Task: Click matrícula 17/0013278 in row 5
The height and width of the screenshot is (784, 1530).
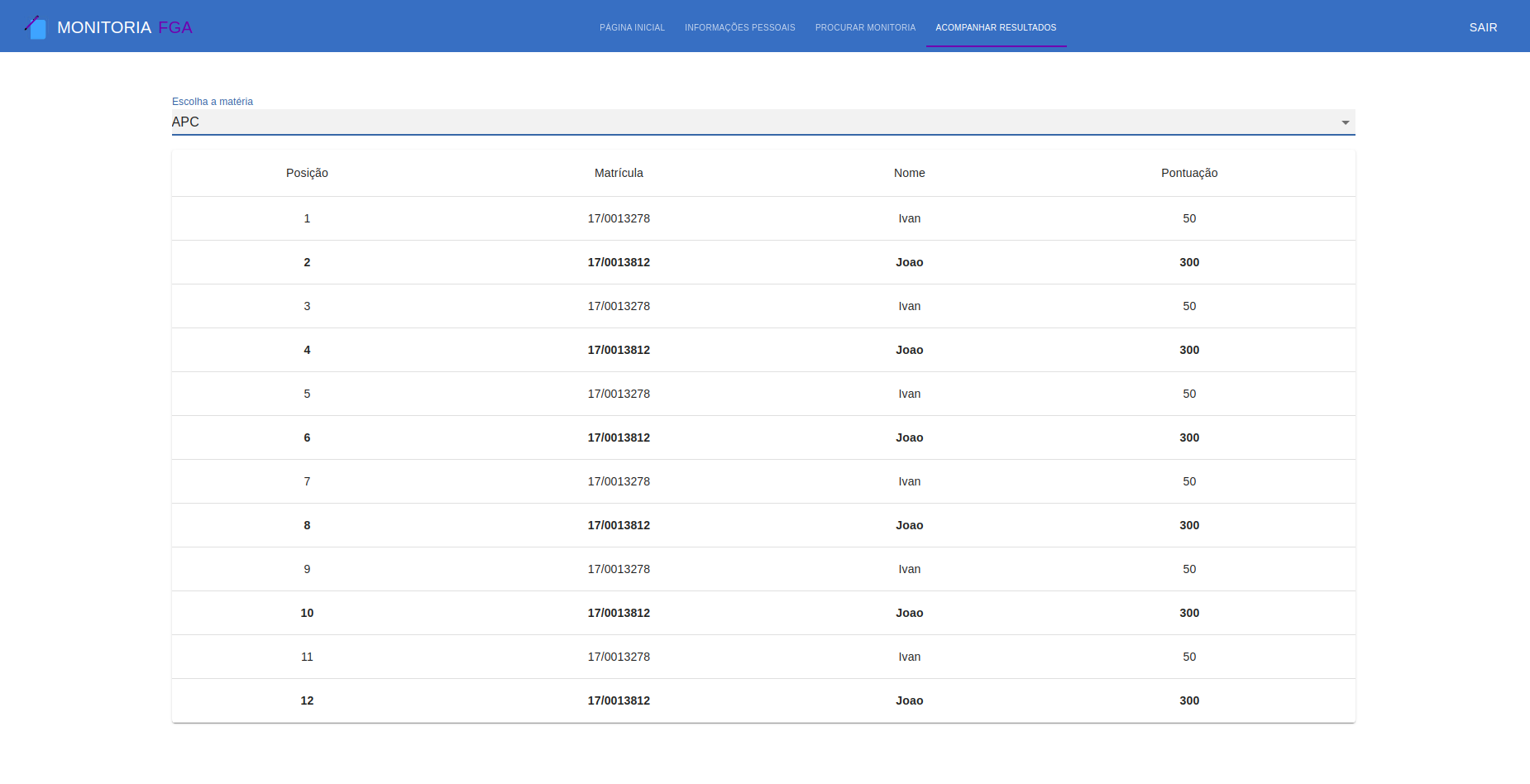Action: 619,394
